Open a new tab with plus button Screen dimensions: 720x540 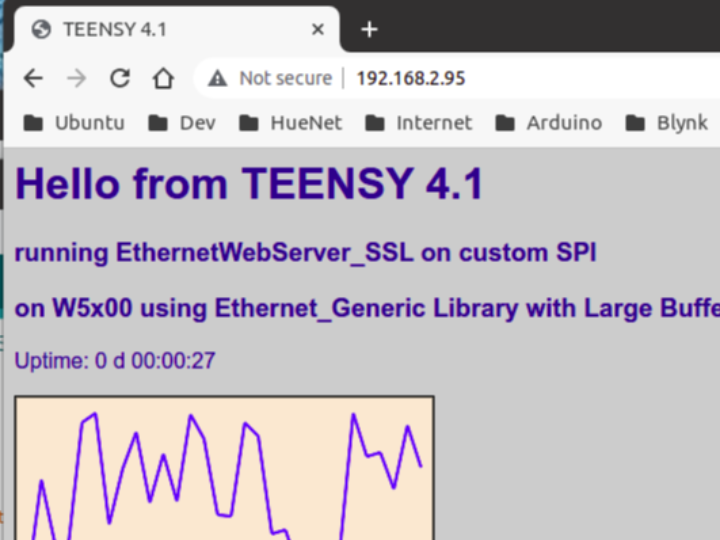point(369,29)
